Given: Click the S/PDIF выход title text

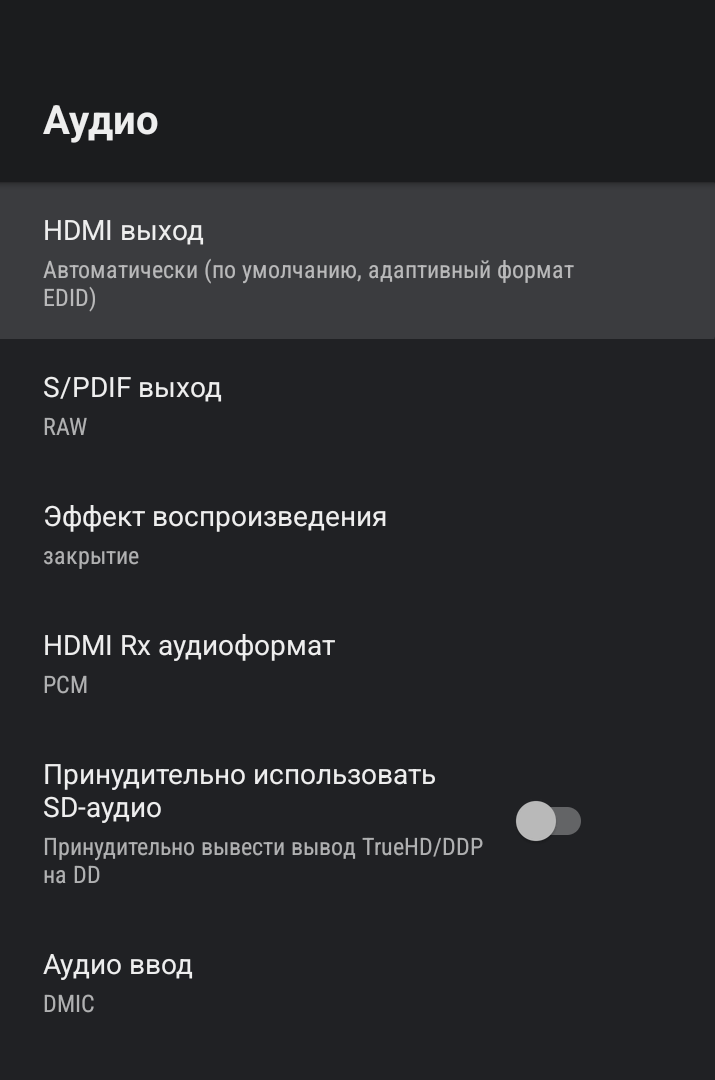Looking at the screenshot, I should point(132,387).
